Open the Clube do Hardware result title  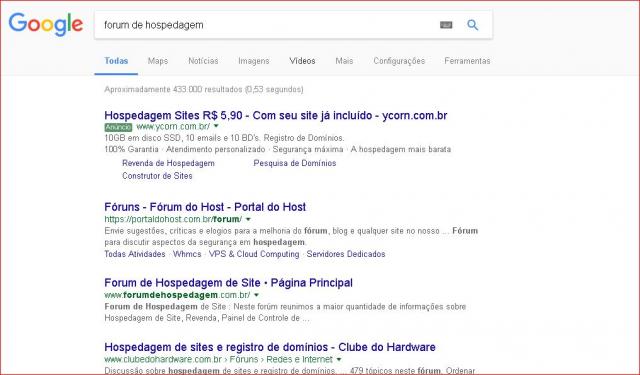coord(270,347)
